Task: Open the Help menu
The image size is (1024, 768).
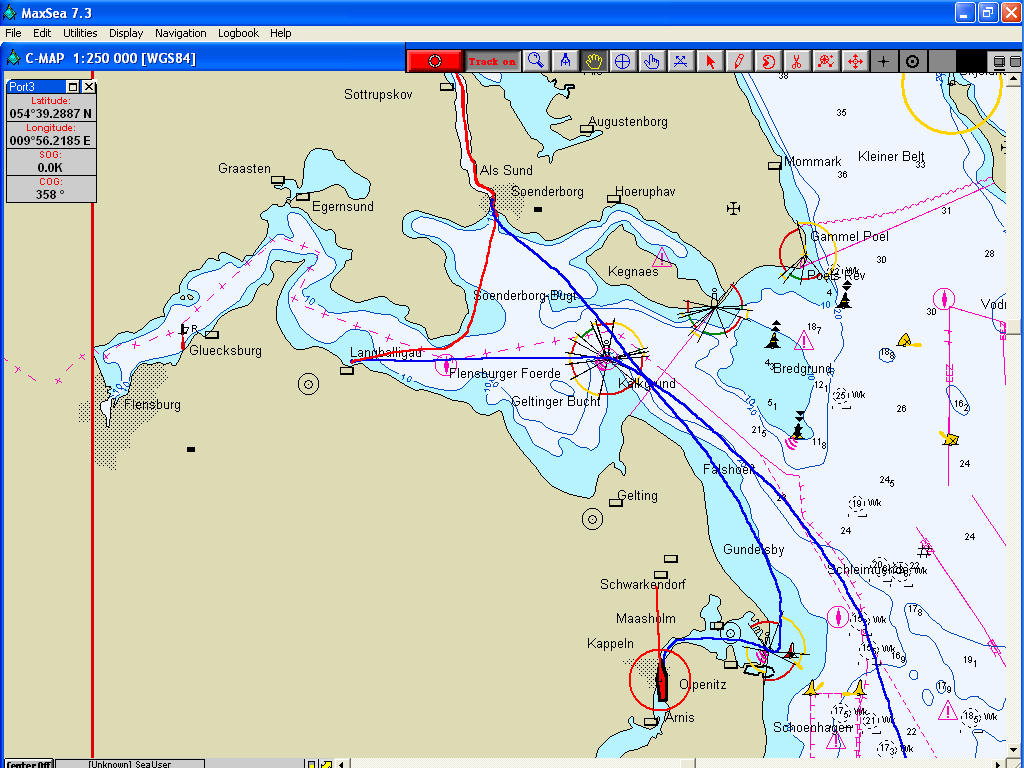Action: pyautogui.click(x=281, y=33)
